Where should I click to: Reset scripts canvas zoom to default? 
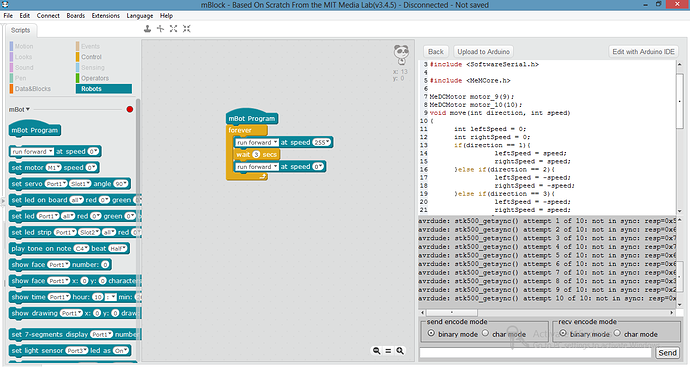coord(388,351)
